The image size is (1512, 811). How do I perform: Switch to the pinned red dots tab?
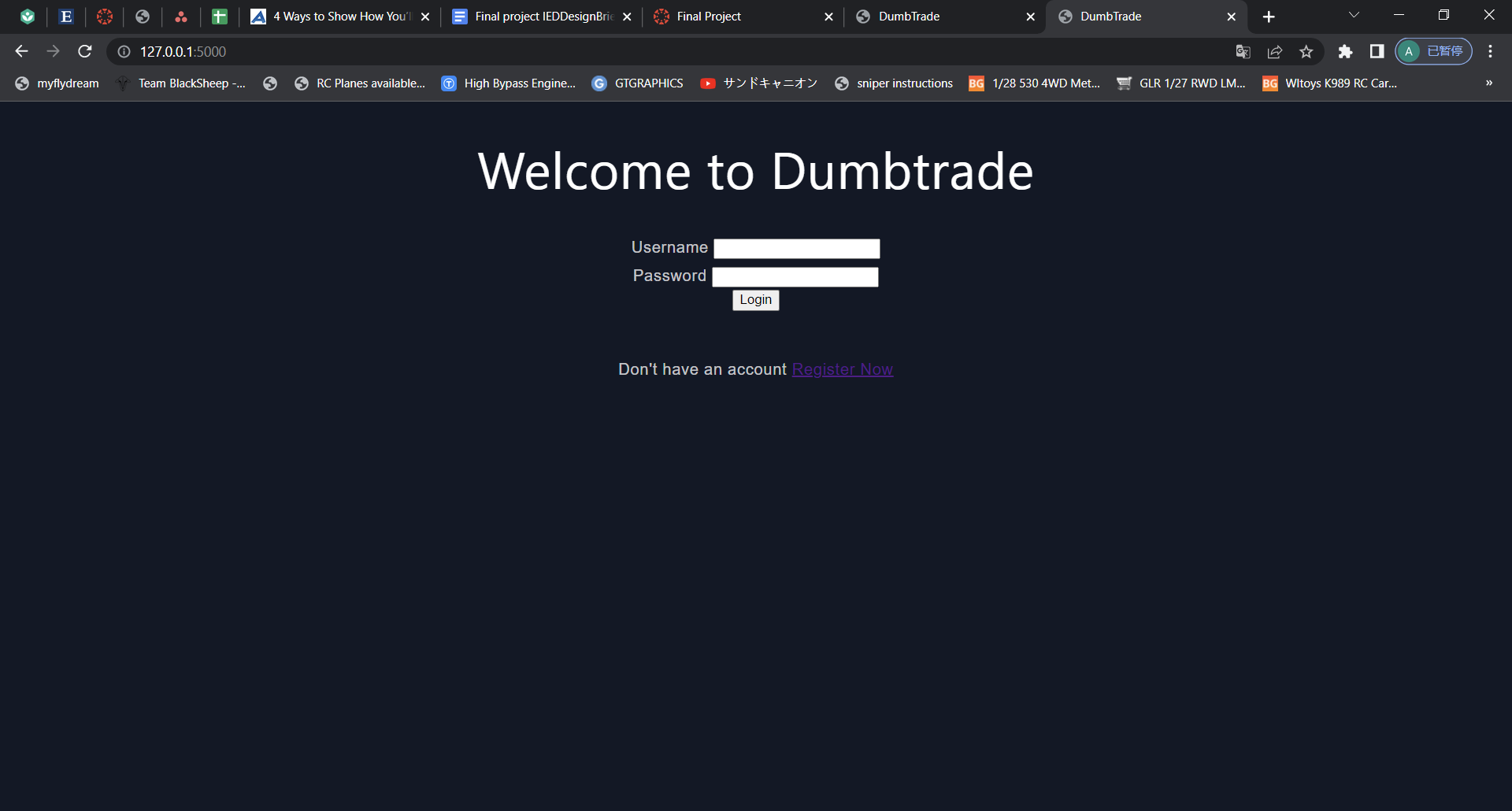(x=181, y=17)
